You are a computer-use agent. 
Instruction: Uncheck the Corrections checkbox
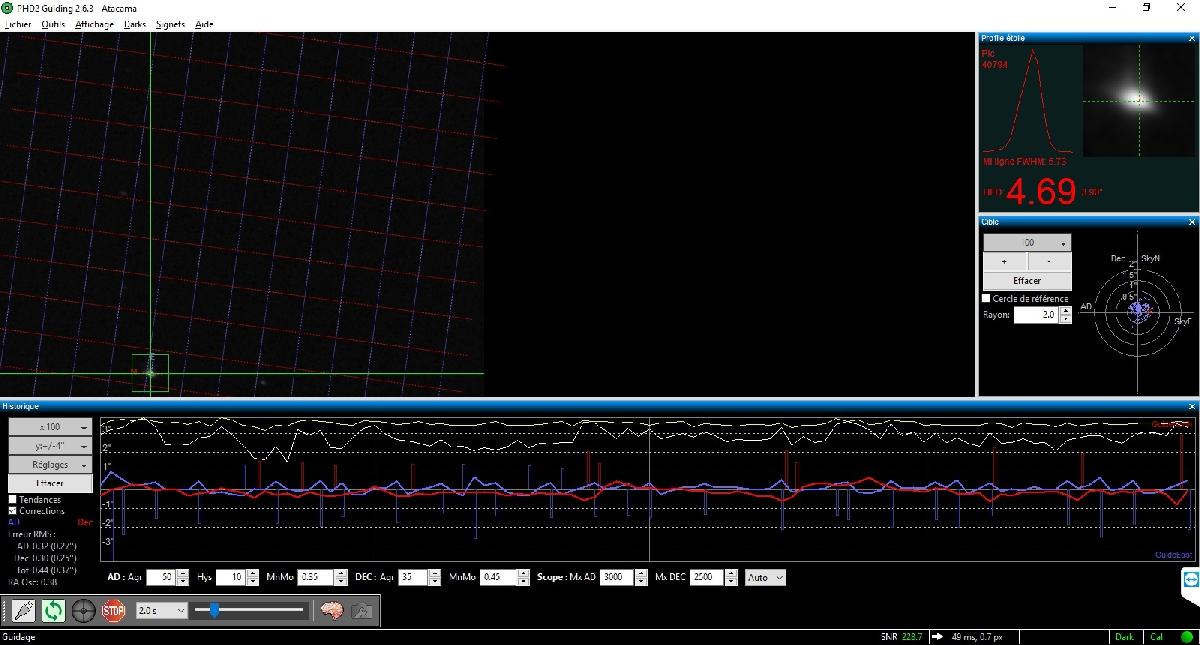(13, 511)
